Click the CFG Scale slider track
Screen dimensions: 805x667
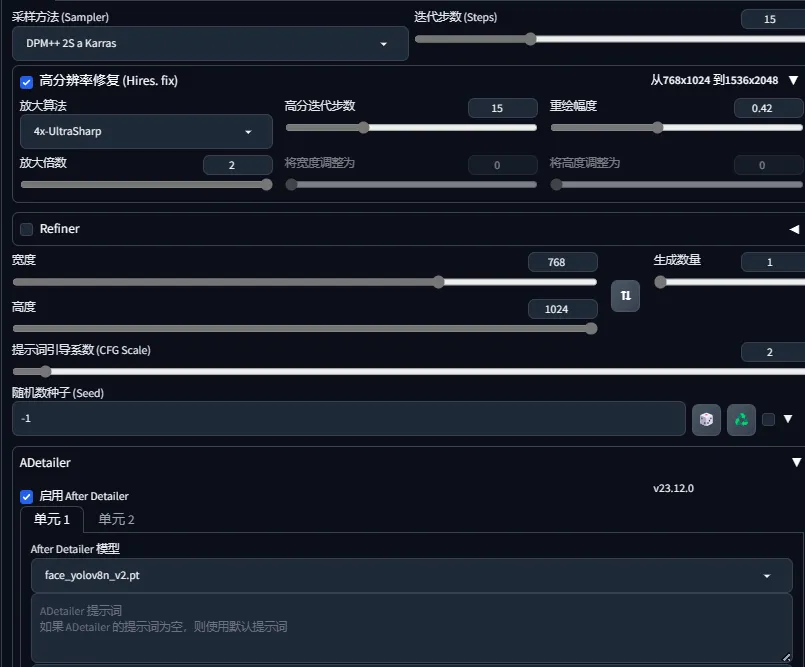coord(409,371)
